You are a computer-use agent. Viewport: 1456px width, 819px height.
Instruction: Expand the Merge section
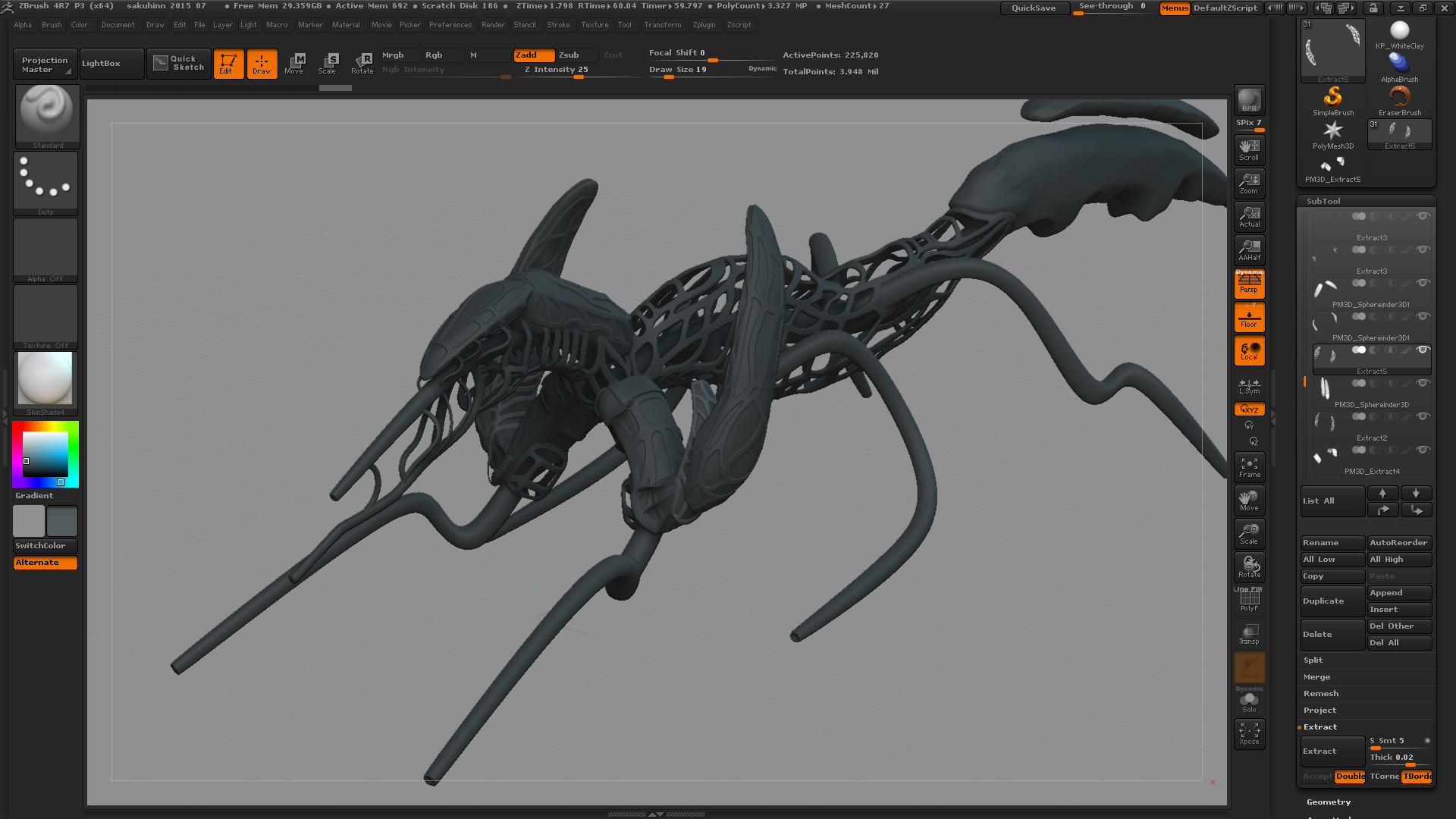tap(1316, 676)
